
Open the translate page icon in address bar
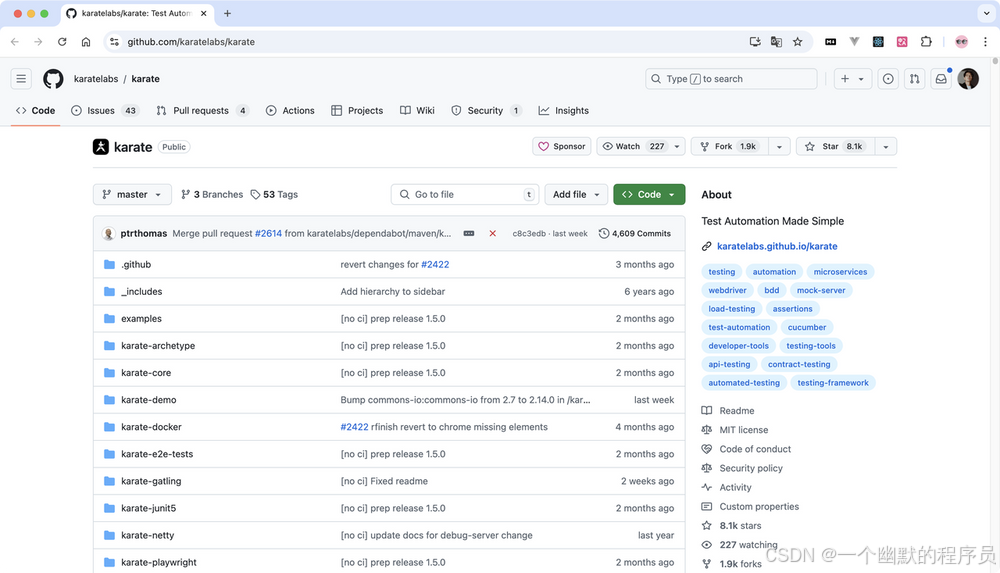pyautogui.click(x=776, y=41)
